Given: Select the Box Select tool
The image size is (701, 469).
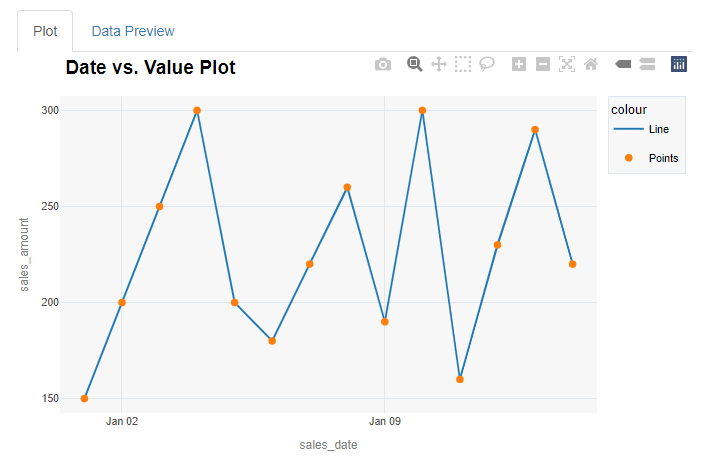Looking at the screenshot, I should 463,64.
